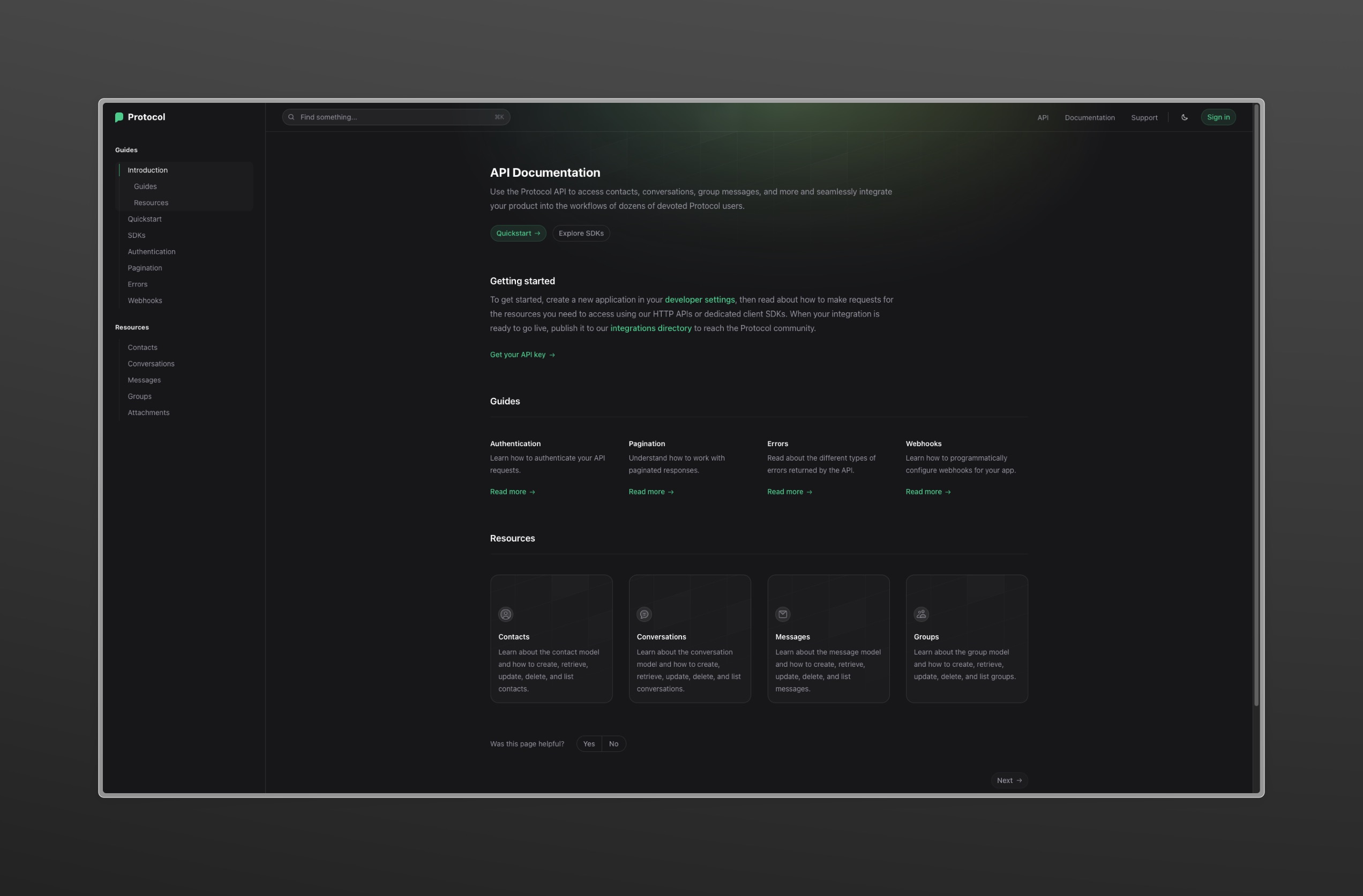This screenshot has width=1363, height=896.
Task: Follow the developer settings link
Action: coord(699,299)
